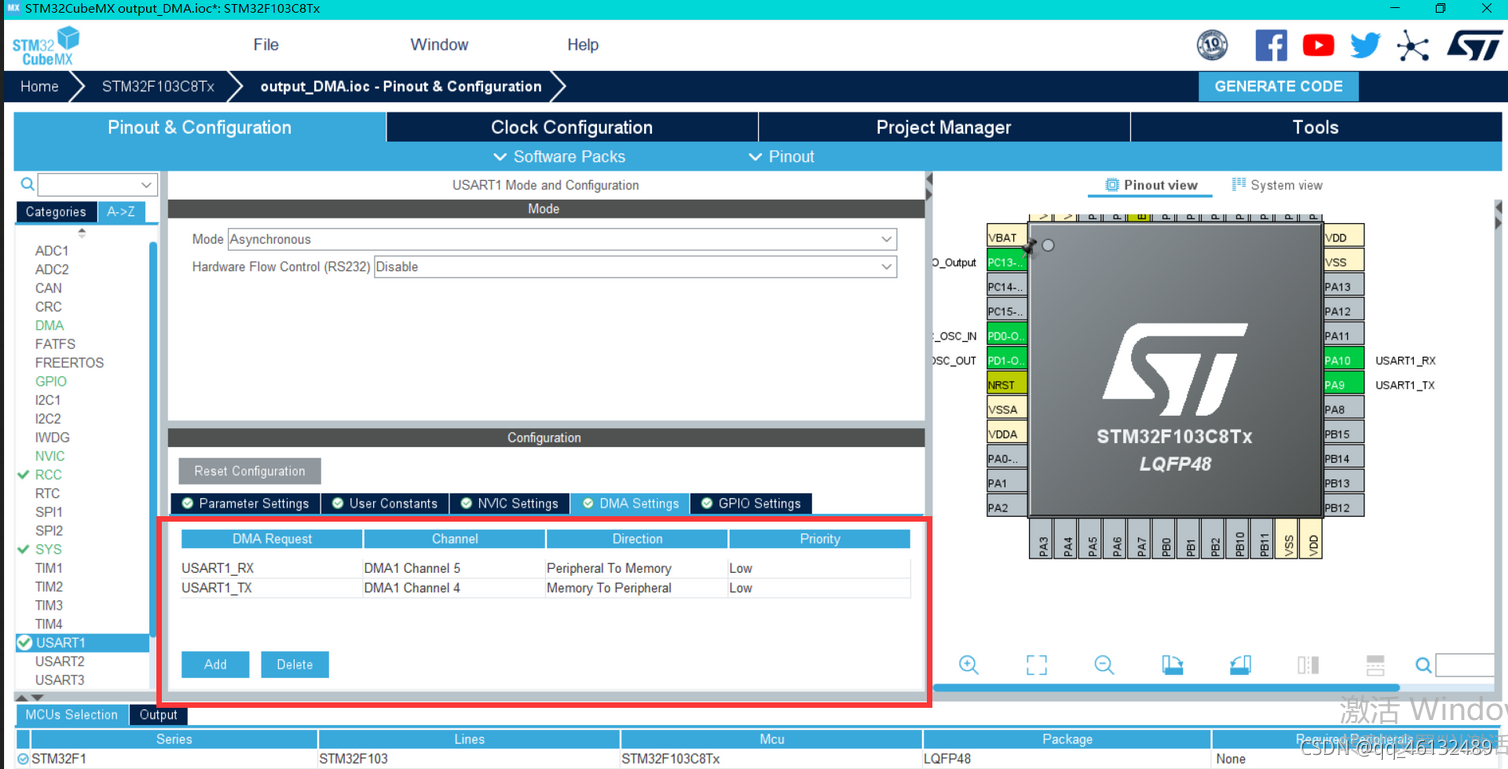
Task: Zoom out of the pinout view
Action: 1104,665
